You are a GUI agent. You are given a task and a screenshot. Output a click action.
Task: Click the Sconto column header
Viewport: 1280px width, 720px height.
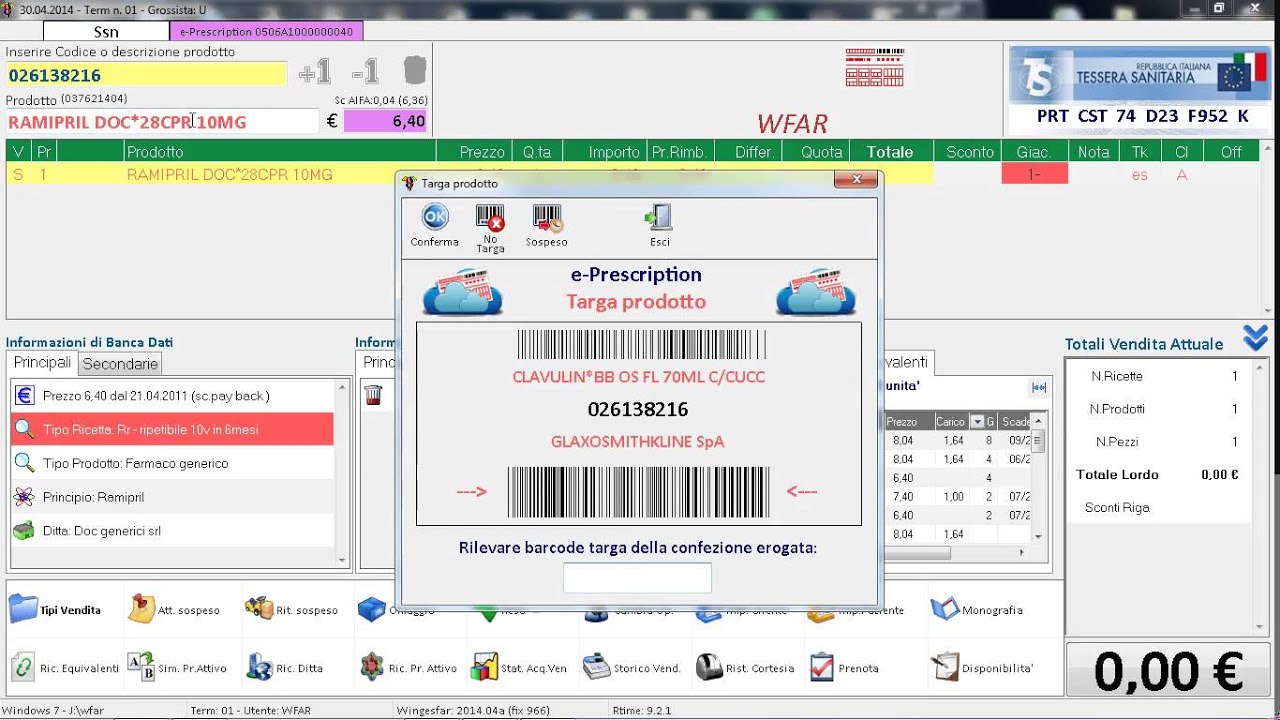tap(970, 152)
